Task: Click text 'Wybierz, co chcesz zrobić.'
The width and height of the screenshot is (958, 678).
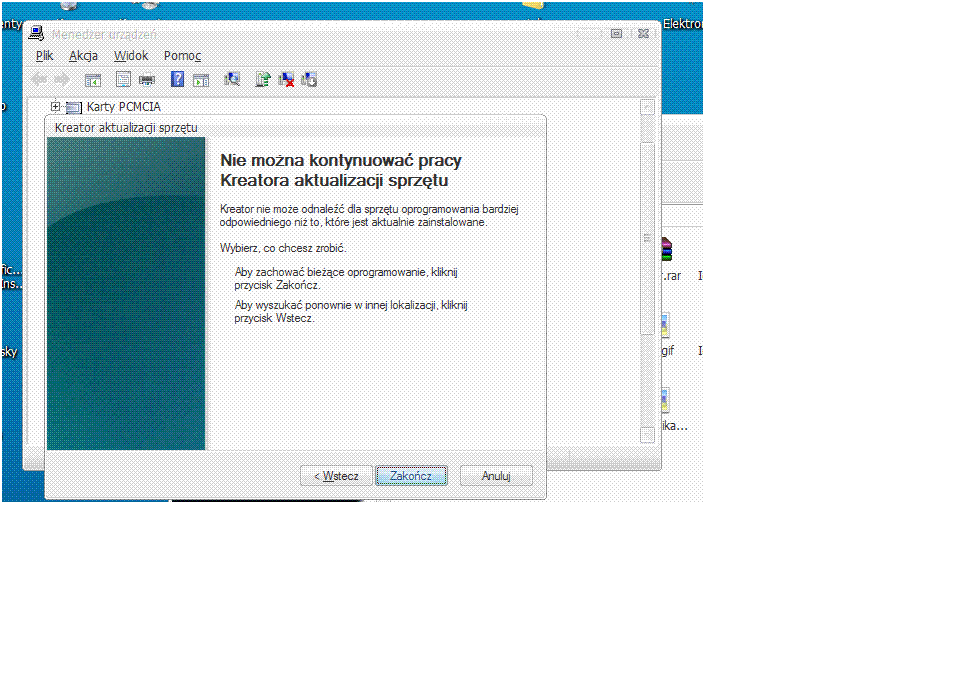Action: click(x=283, y=248)
